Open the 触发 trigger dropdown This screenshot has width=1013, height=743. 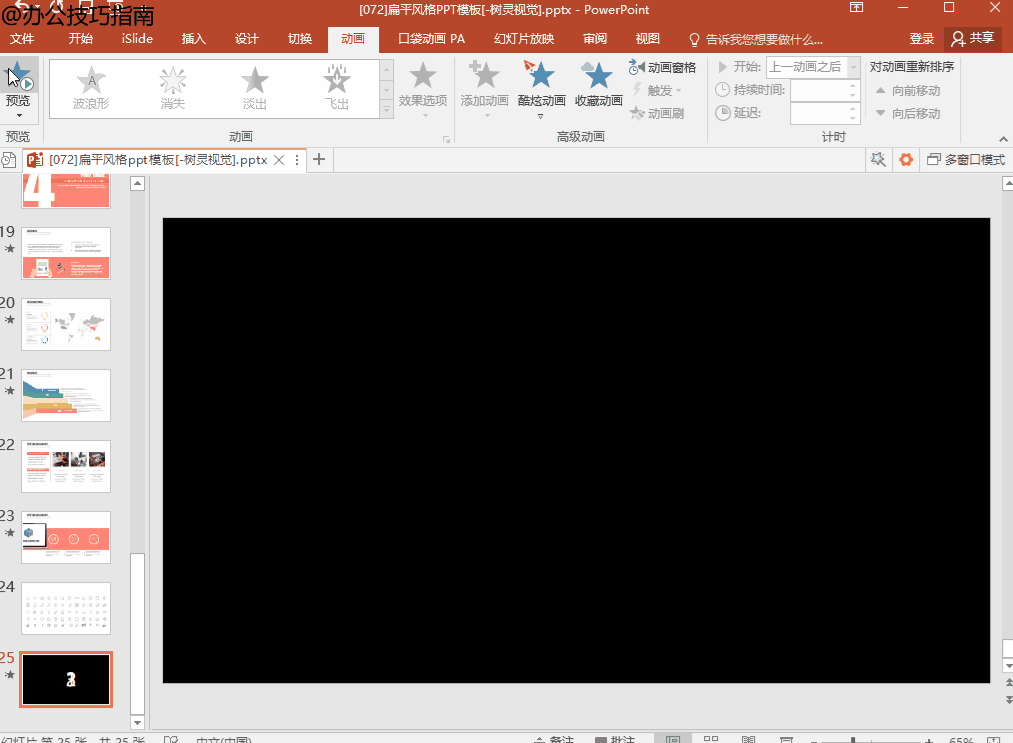coord(656,90)
